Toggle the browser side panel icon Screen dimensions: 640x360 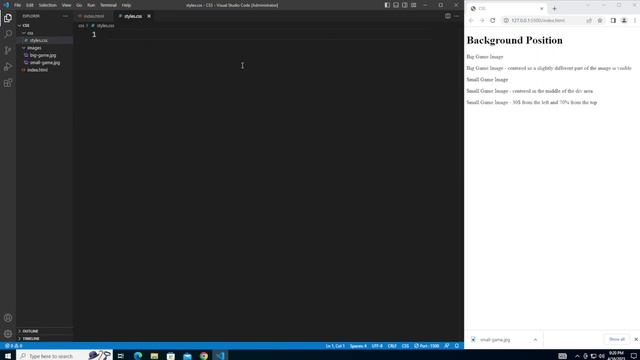tap(613, 20)
